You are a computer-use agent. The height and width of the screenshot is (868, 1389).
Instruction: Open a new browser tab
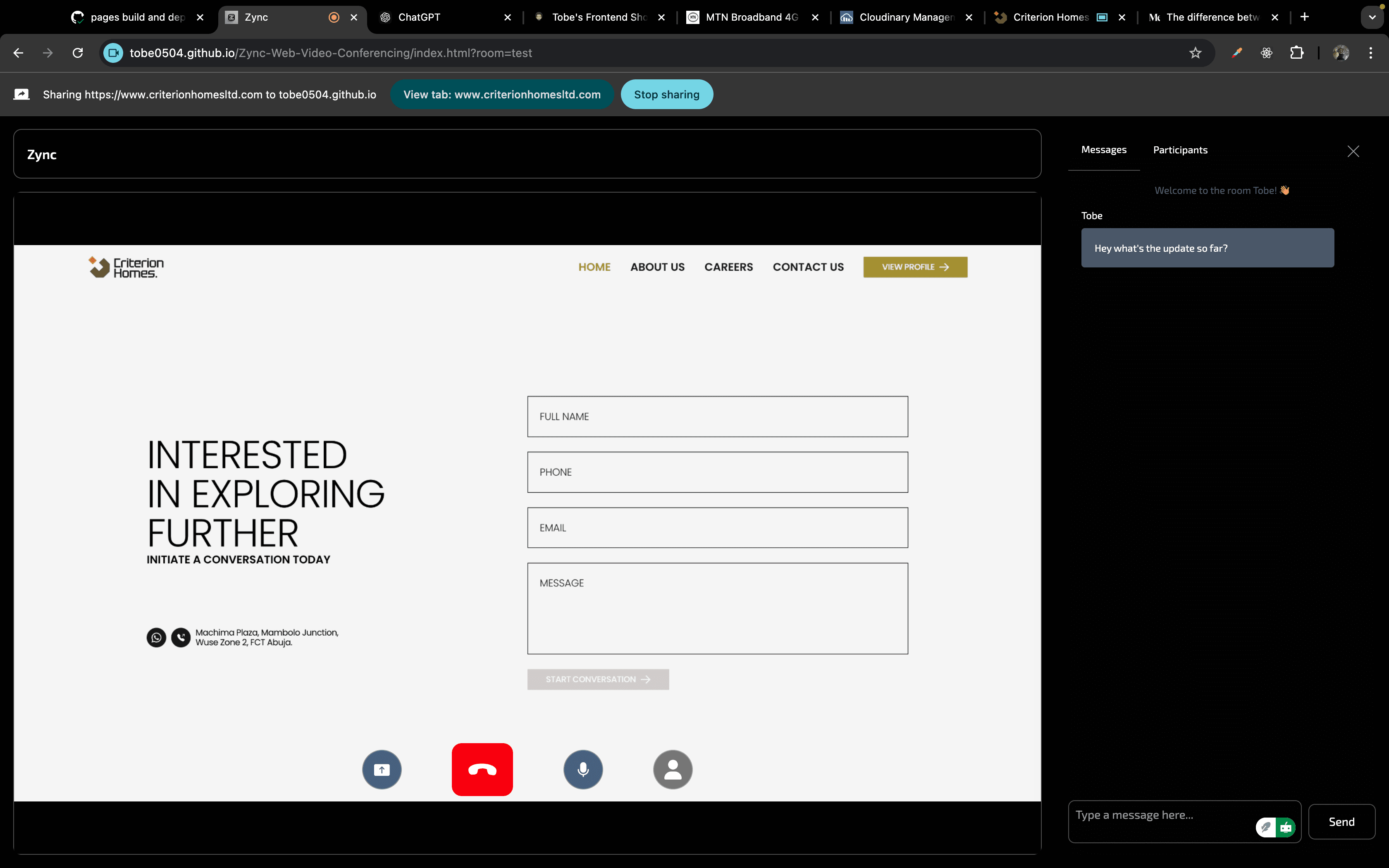(1305, 17)
